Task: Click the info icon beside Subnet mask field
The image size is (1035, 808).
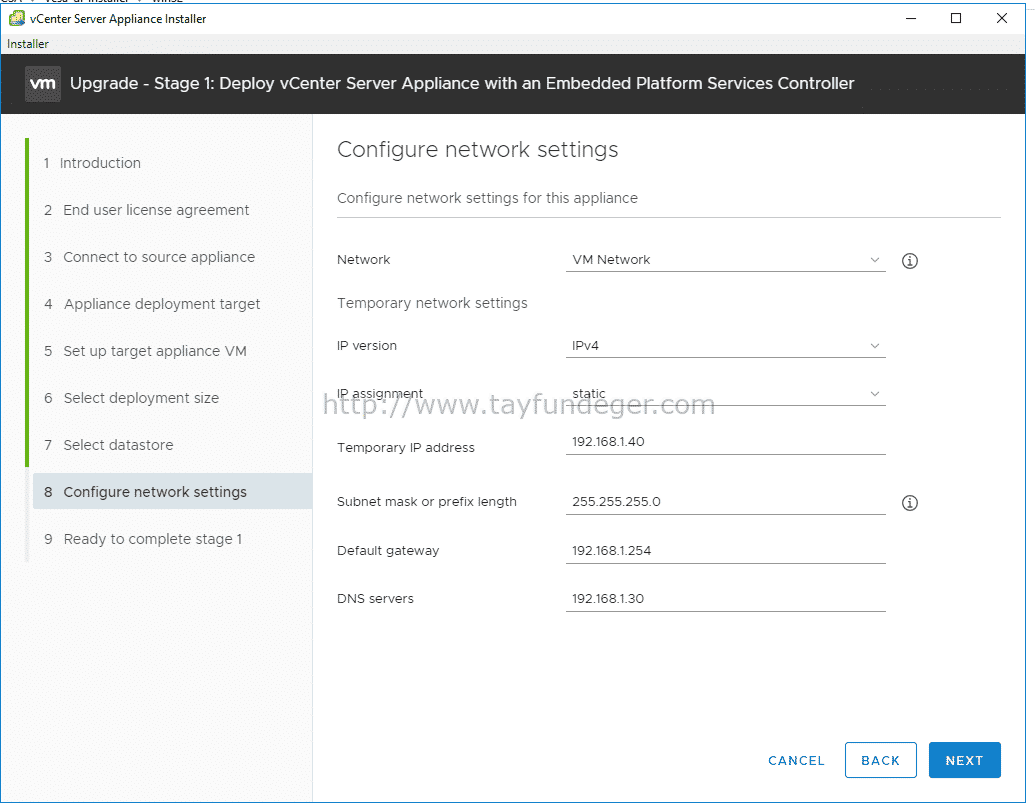Action: click(x=910, y=503)
